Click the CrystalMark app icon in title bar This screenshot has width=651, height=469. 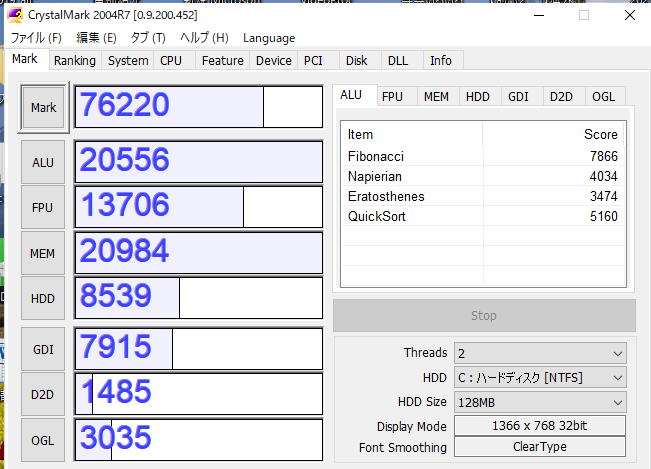click(x=15, y=15)
